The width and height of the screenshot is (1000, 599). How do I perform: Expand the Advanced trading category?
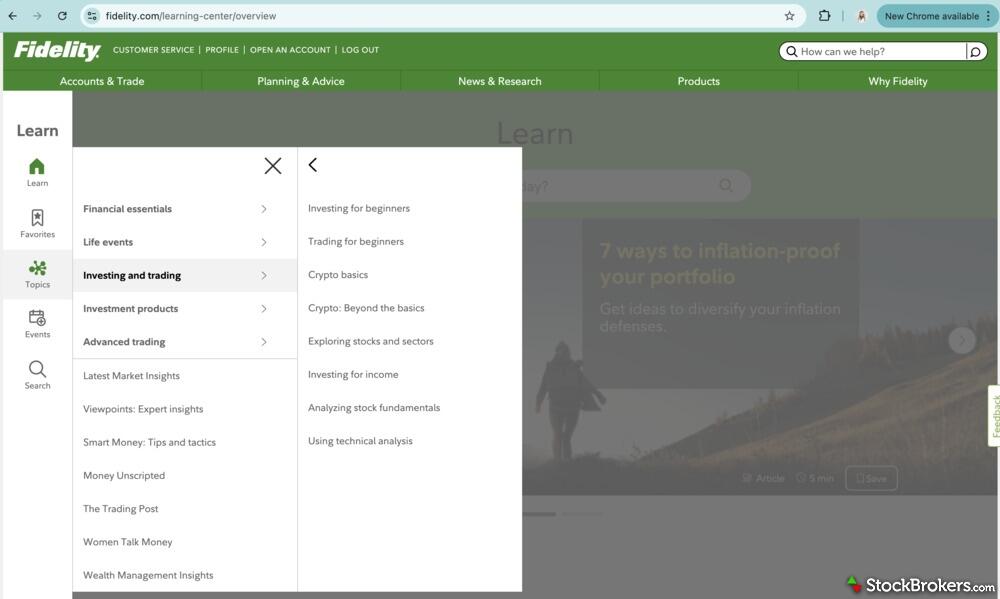point(175,342)
